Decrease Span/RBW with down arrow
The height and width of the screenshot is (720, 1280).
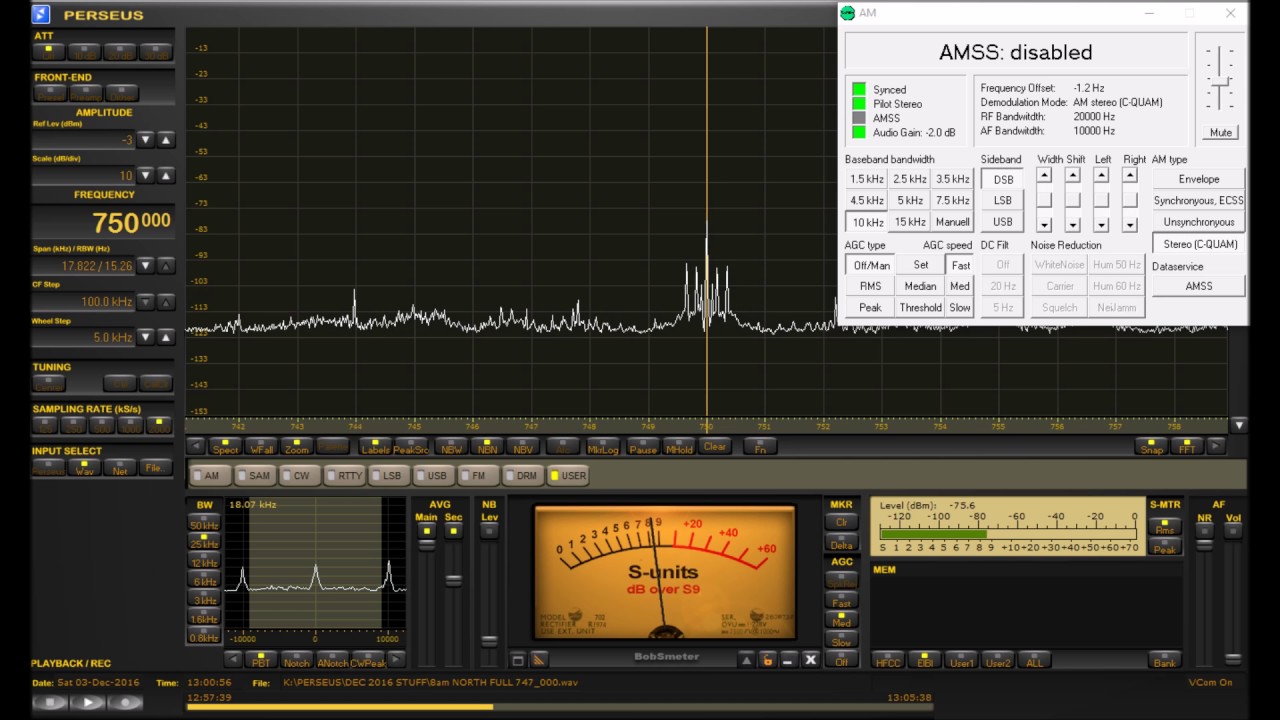(x=146, y=266)
